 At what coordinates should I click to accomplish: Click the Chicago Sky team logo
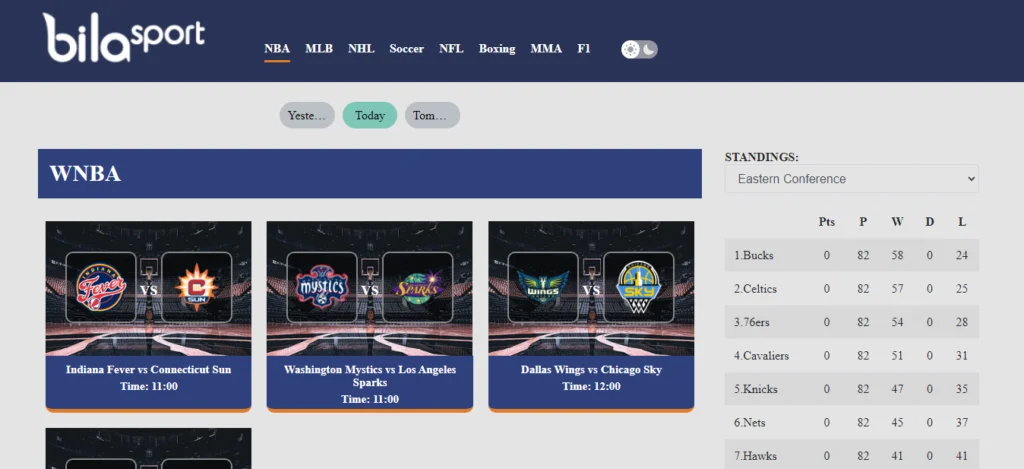pos(639,287)
